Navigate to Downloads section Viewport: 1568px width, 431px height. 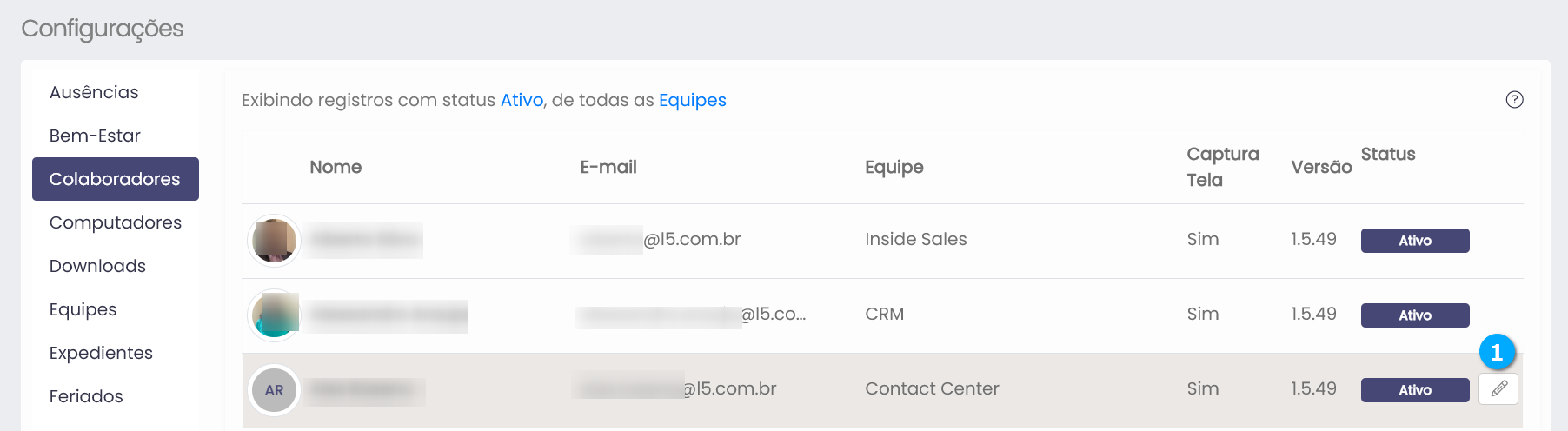coord(97,266)
